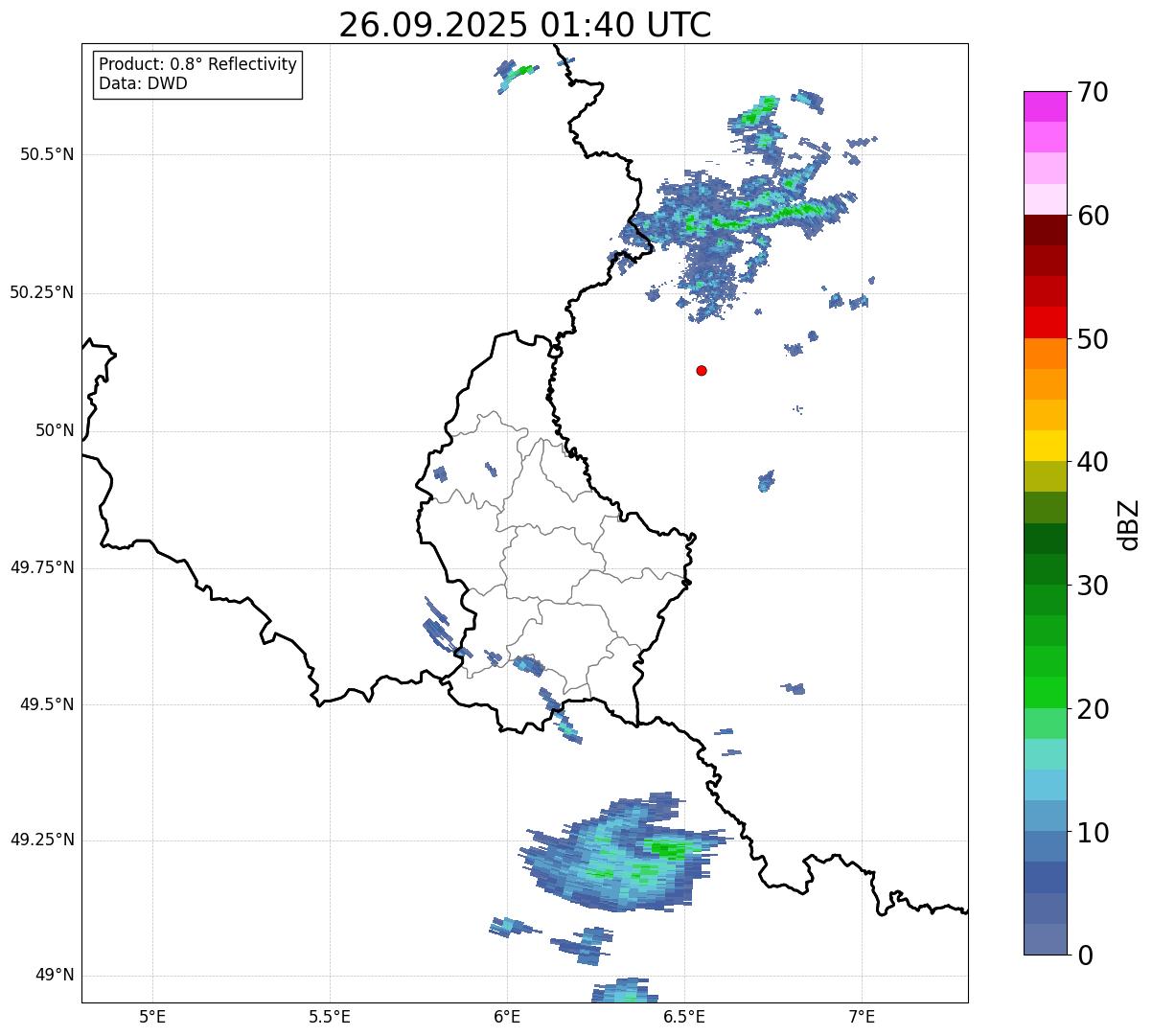The image size is (1152, 1036).
Task: Click the 50.5°N latitude label
Action: pyautogui.click(x=47, y=154)
